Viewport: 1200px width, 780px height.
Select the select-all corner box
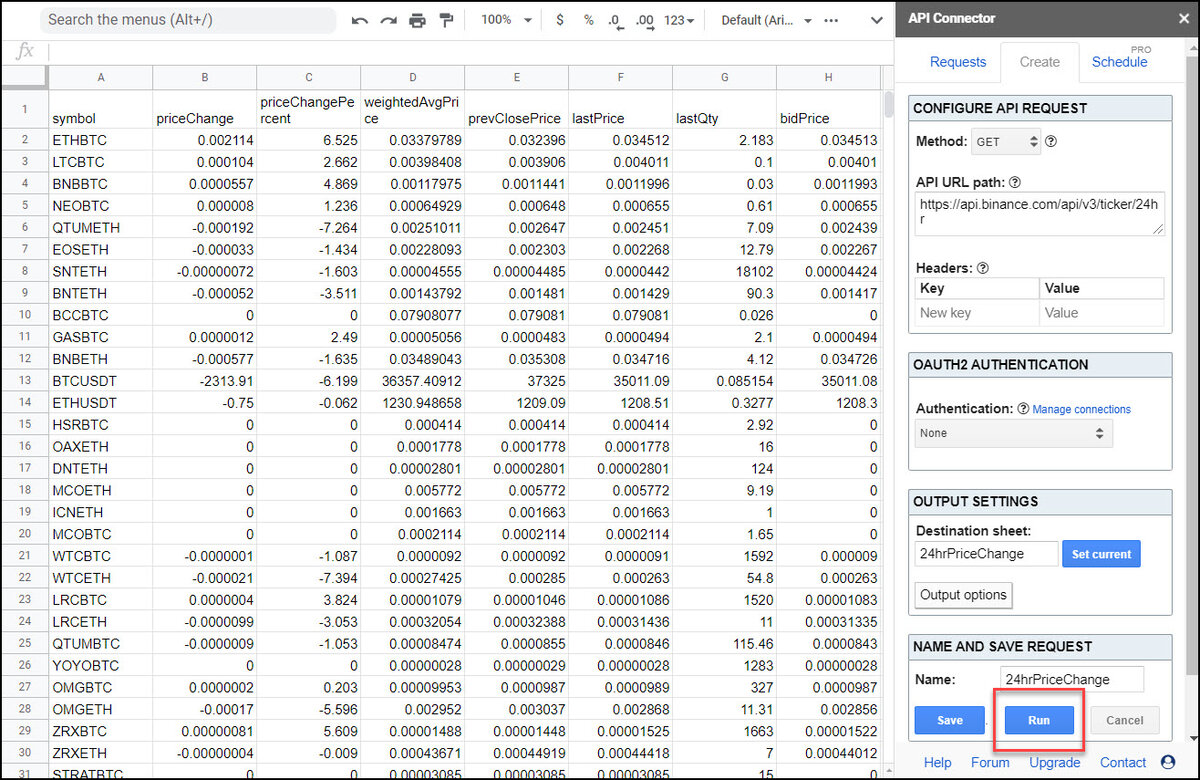click(24, 77)
